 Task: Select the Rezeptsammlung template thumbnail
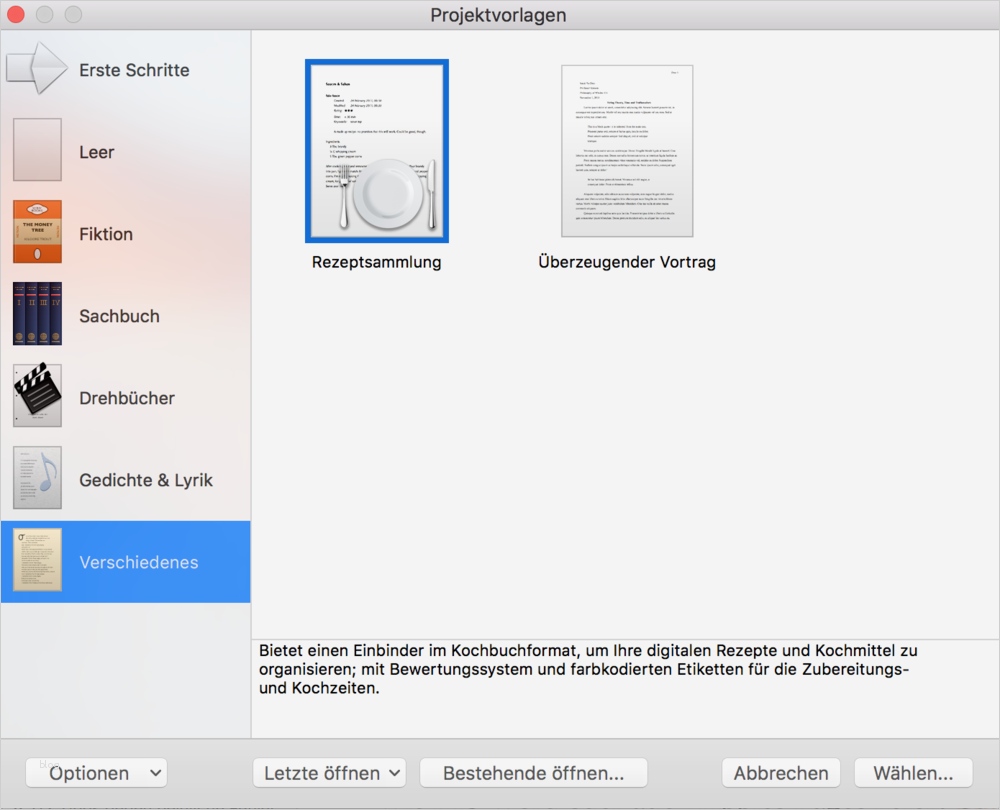tap(377, 151)
